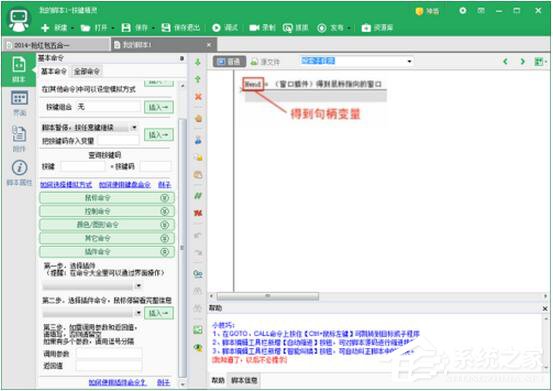Click the 录制 record camera icon
The width and height of the screenshot is (553, 391).
click(254, 28)
